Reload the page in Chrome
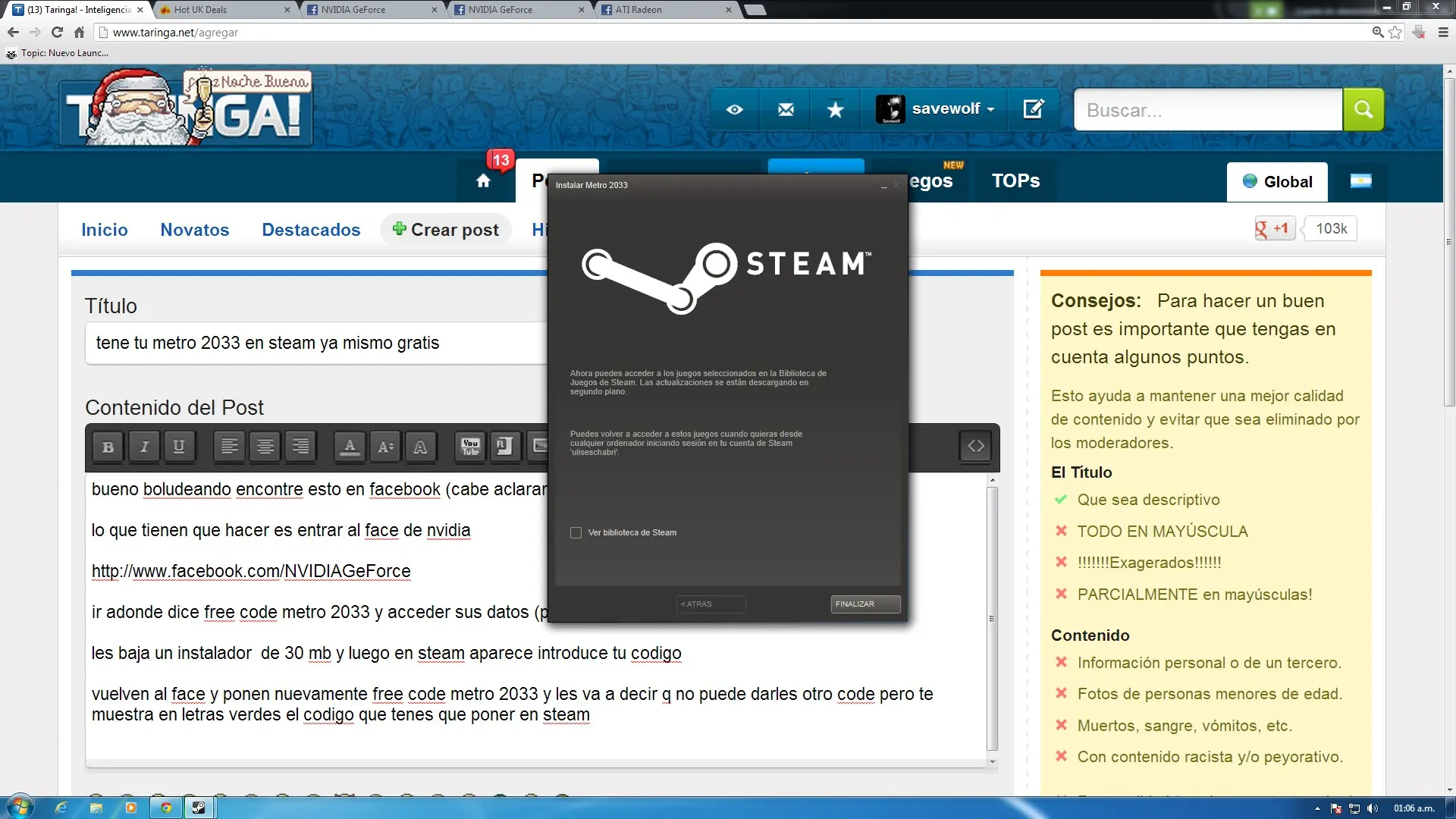1456x819 pixels. [x=57, y=32]
